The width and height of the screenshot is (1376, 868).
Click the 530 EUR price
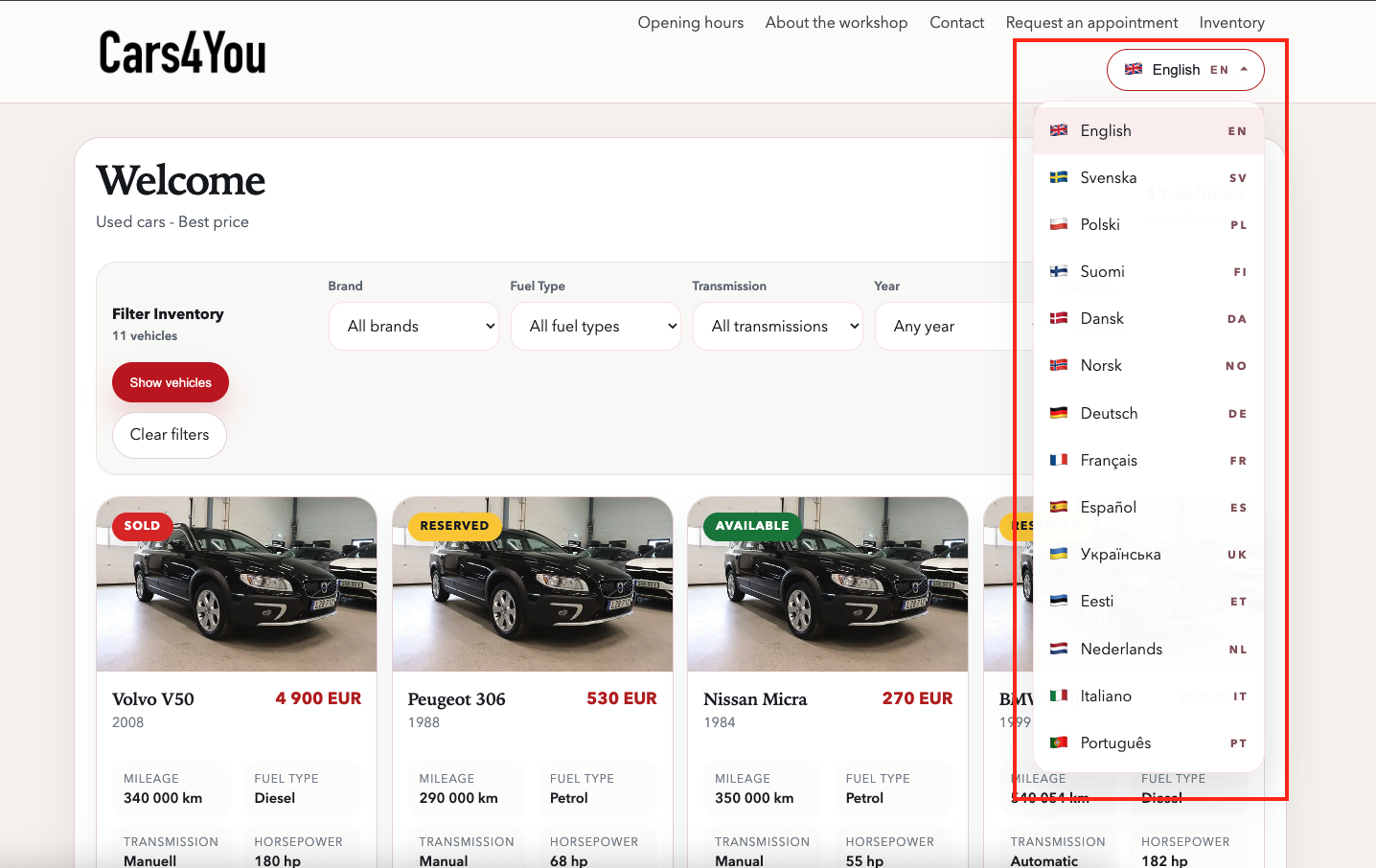(622, 698)
